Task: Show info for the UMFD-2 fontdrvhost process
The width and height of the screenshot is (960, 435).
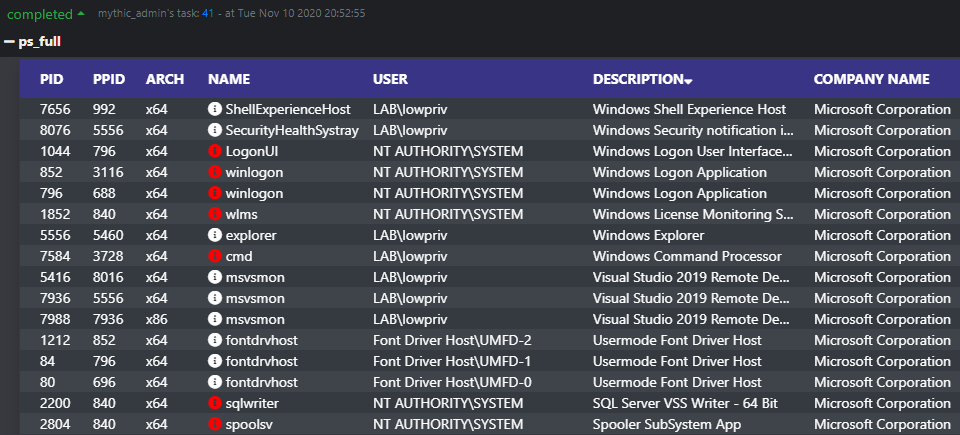Action: (214, 340)
